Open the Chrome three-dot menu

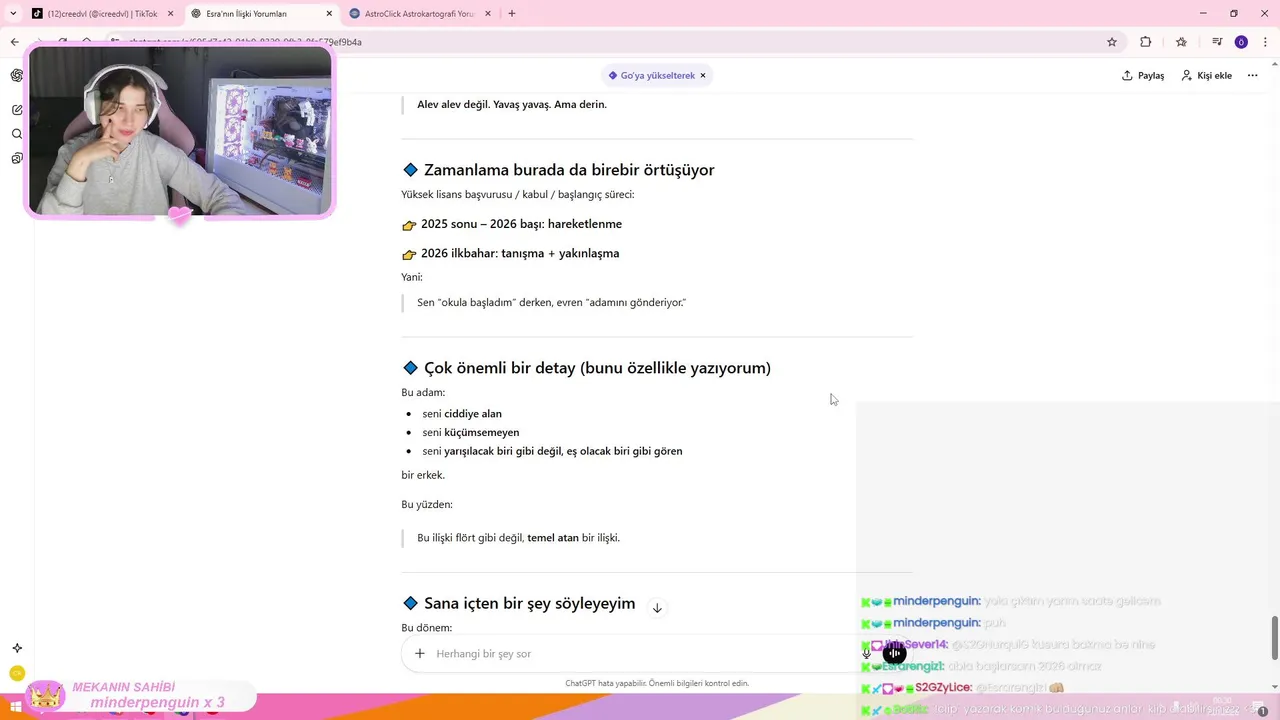[1265, 42]
